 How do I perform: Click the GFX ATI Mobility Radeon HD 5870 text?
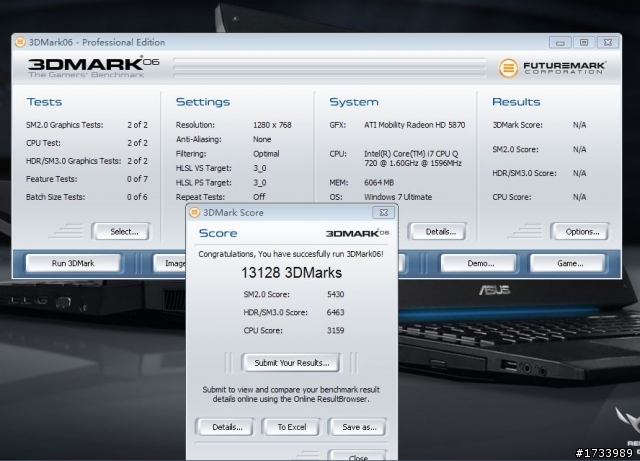point(414,125)
